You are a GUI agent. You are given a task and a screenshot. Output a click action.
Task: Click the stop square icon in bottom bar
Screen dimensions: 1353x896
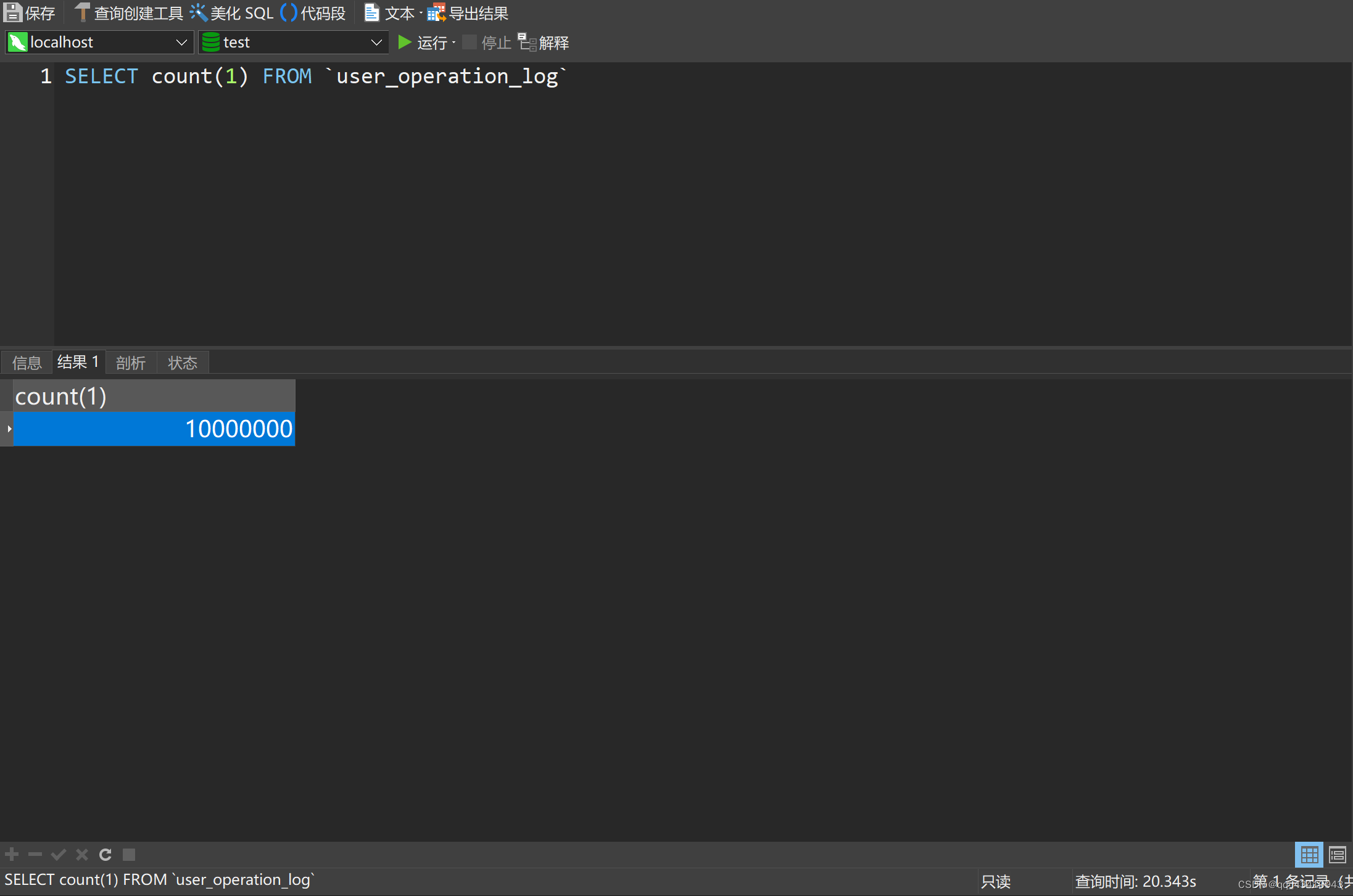pos(129,854)
